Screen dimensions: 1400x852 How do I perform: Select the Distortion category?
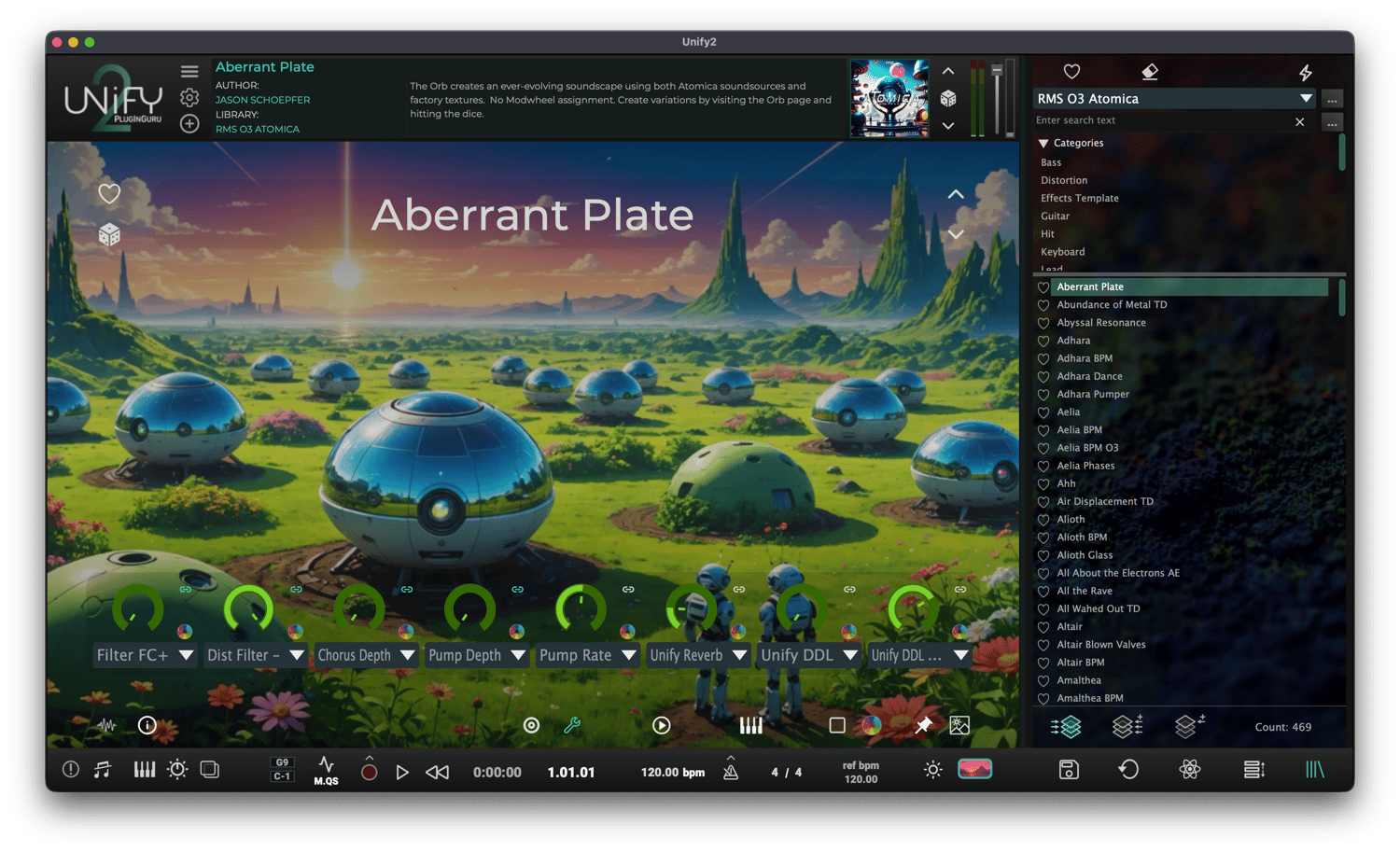coord(1064,180)
